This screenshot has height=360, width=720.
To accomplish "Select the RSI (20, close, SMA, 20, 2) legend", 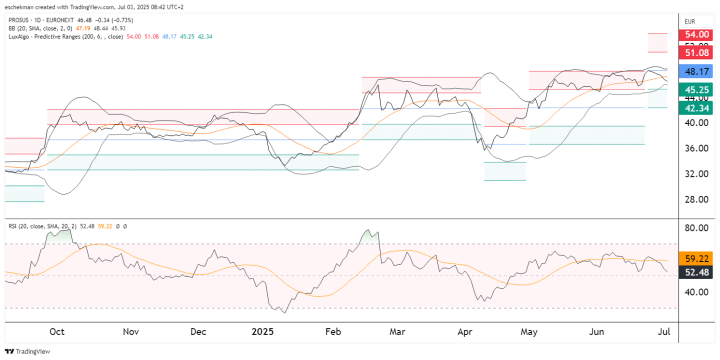I will click(x=42, y=226).
